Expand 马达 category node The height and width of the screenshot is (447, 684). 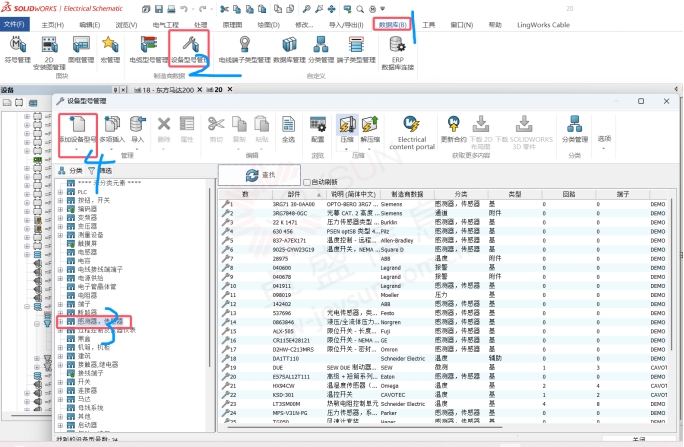click(61, 399)
